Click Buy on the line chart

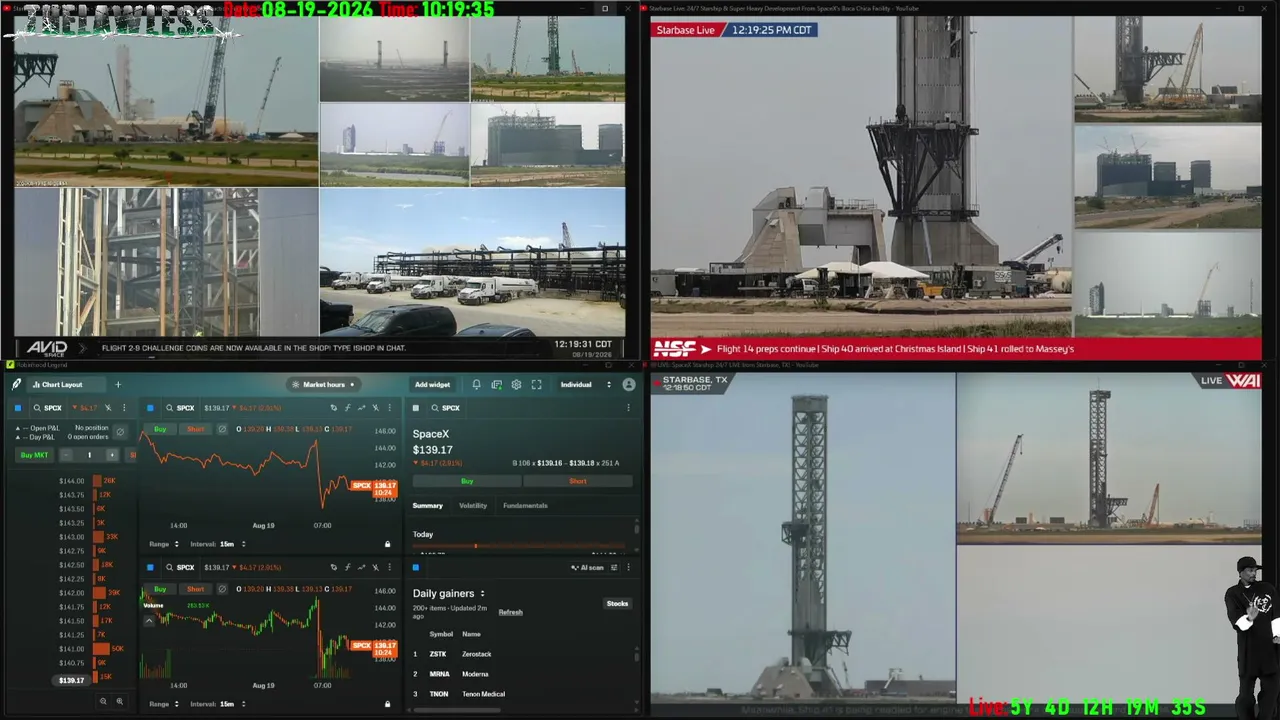coord(160,429)
